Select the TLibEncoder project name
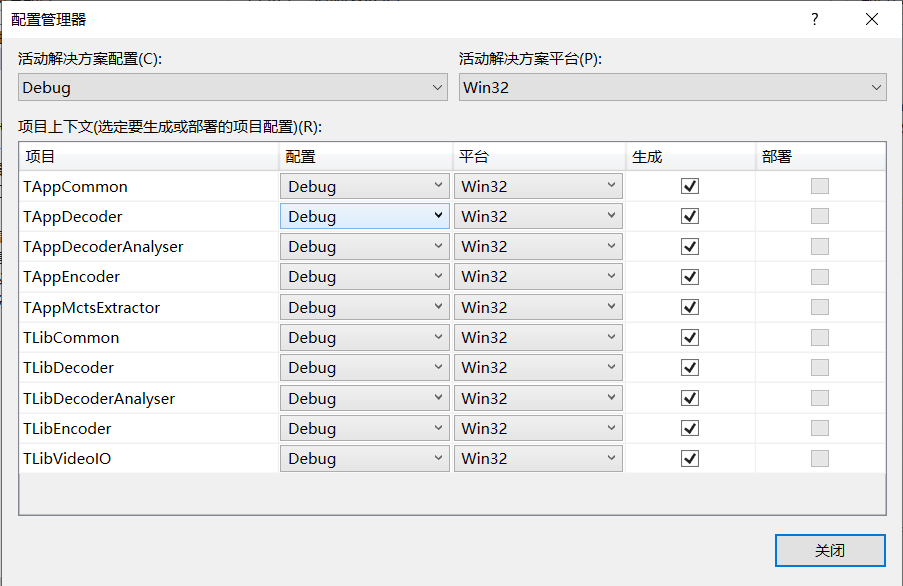This screenshot has width=903, height=586. tap(67, 428)
